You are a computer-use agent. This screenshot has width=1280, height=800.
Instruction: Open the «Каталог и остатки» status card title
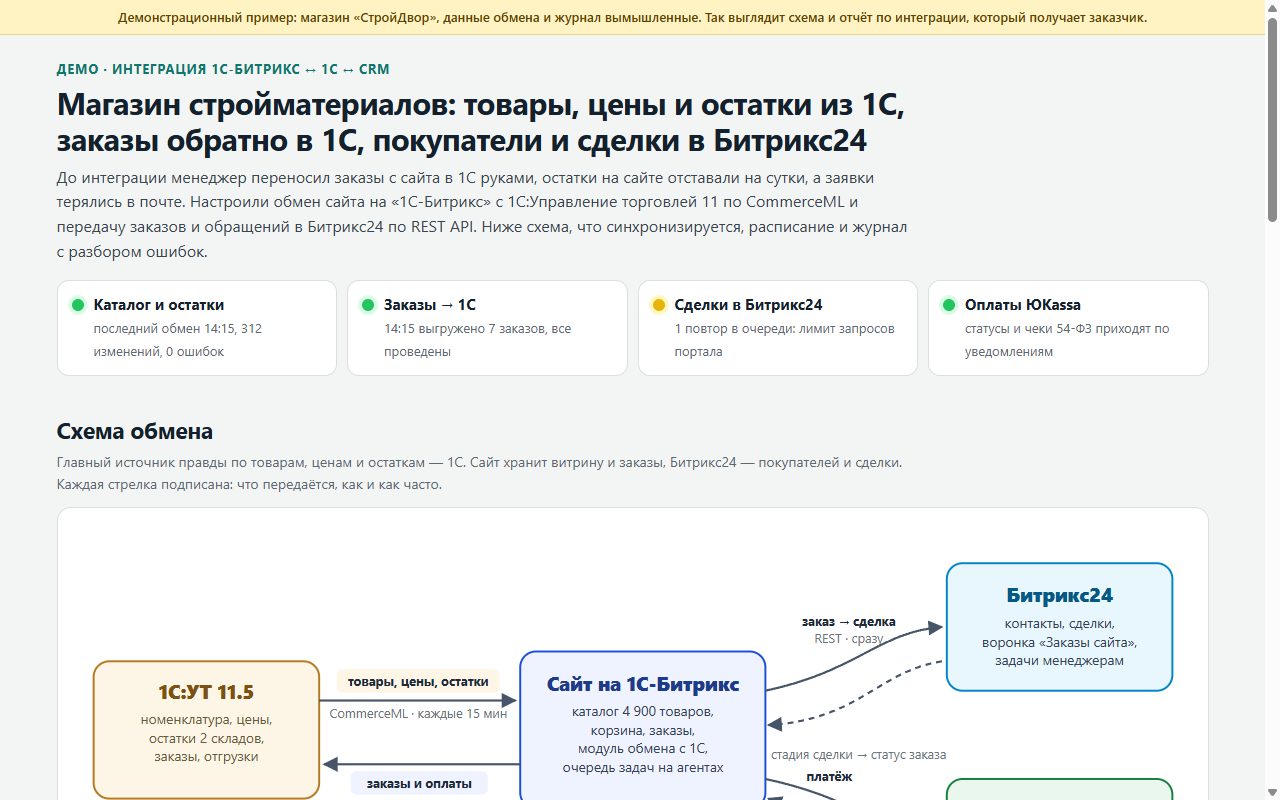coord(159,305)
